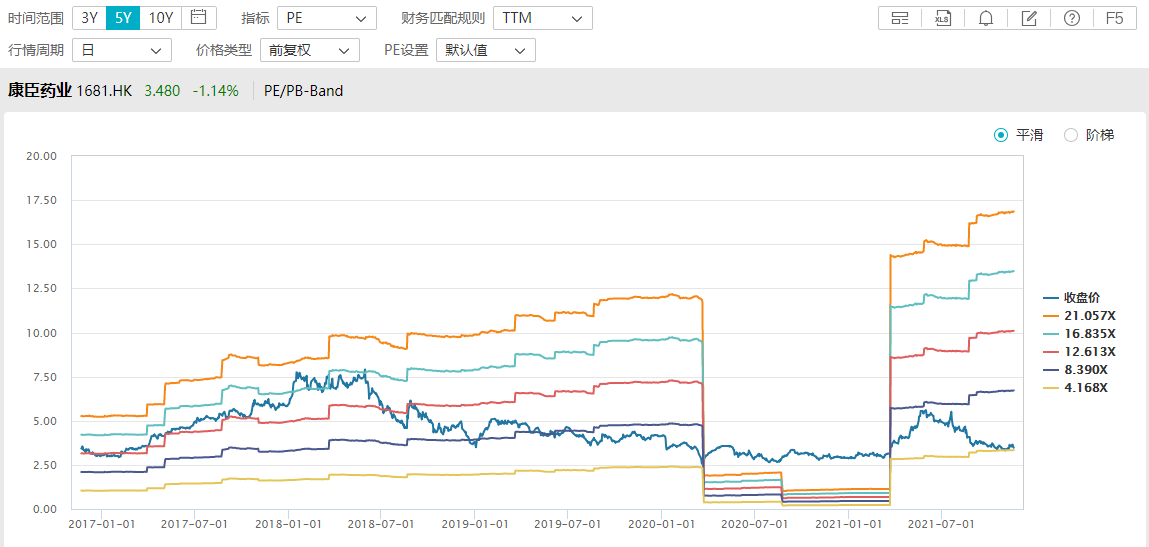Select the 平滑 radio option
The height and width of the screenshot is (547, 1149).
click(x=1001, y=135)
